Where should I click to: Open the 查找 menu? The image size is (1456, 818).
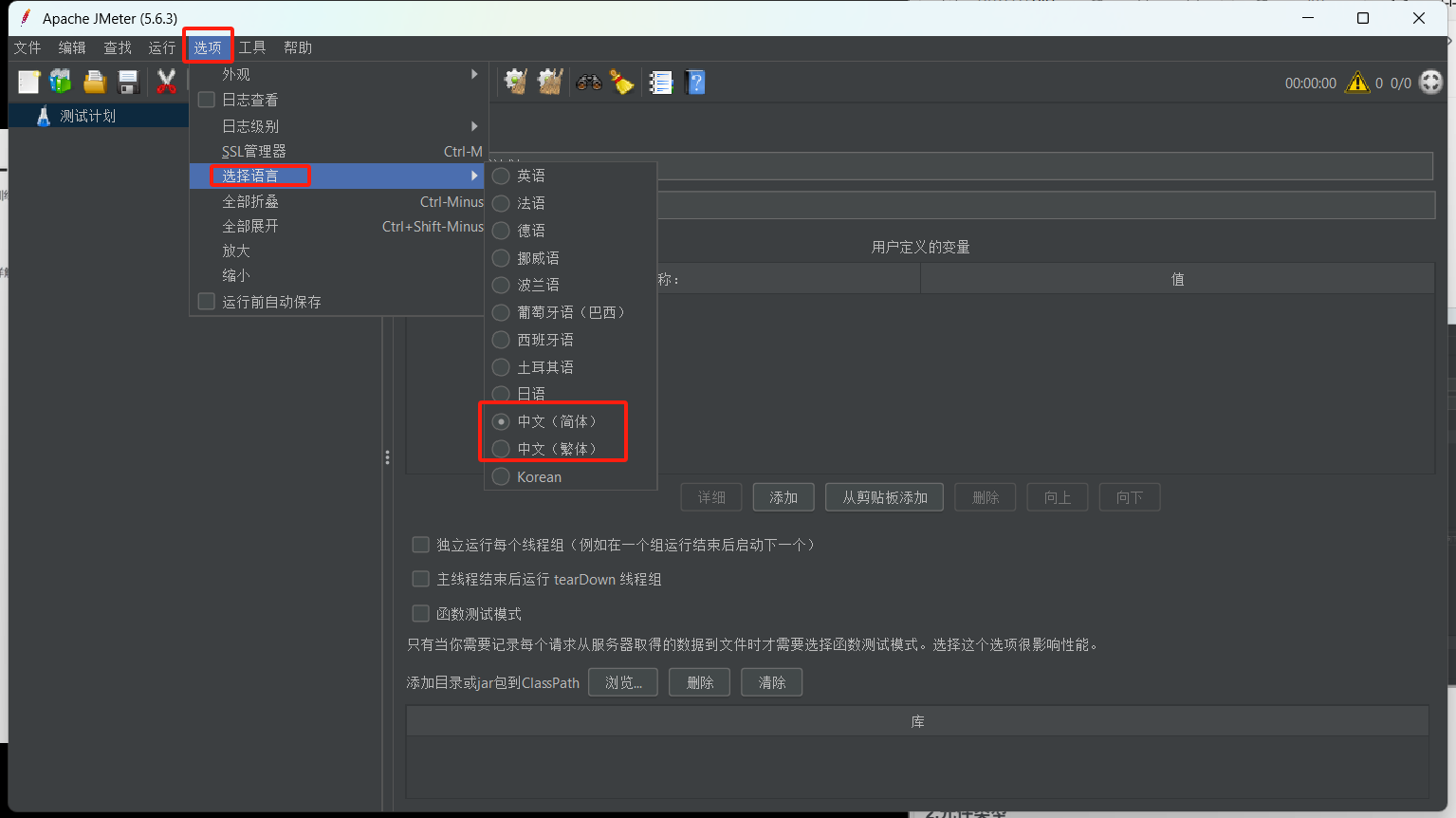[118, 47]
